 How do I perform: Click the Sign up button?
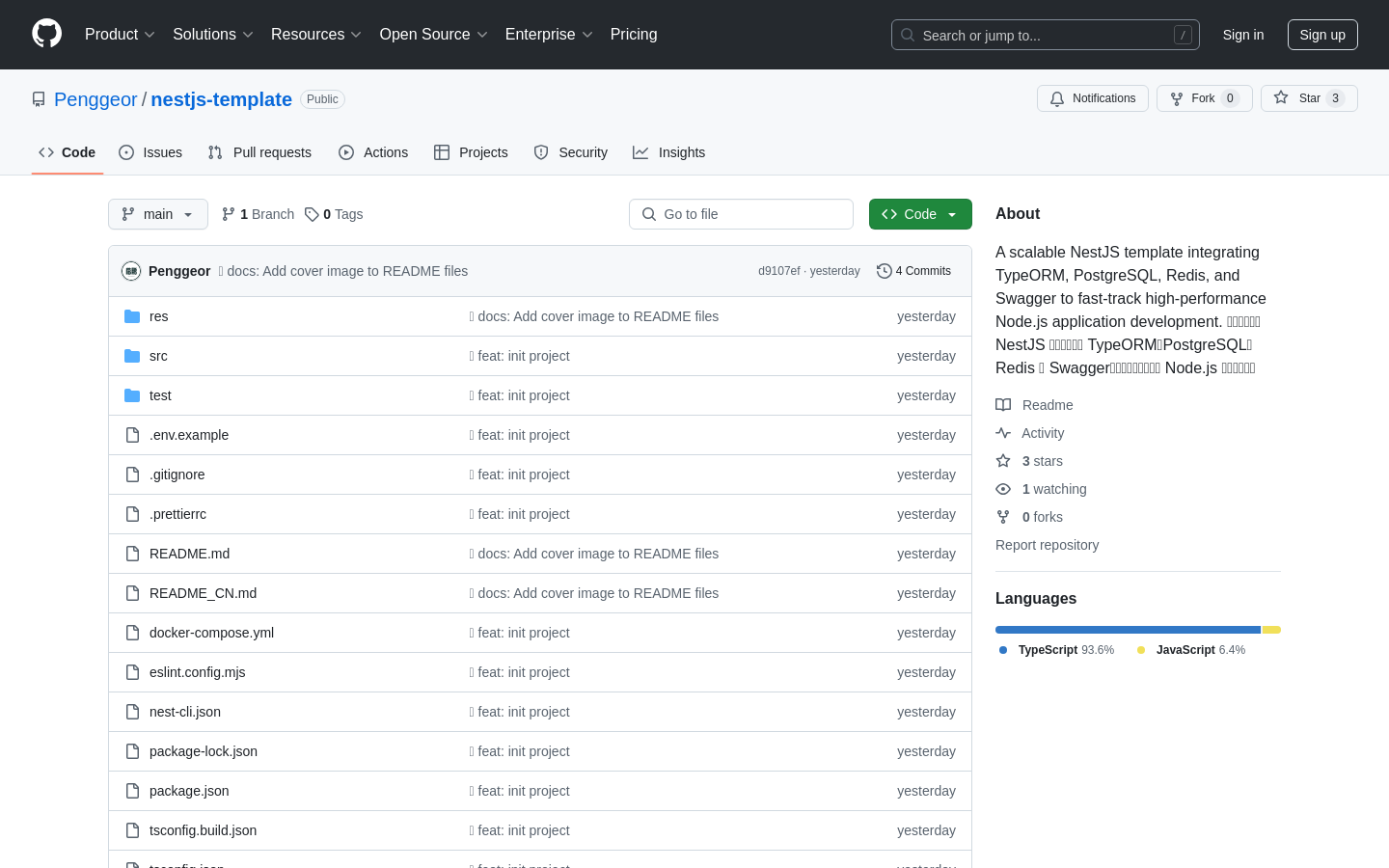click(x=1322, y=35)
